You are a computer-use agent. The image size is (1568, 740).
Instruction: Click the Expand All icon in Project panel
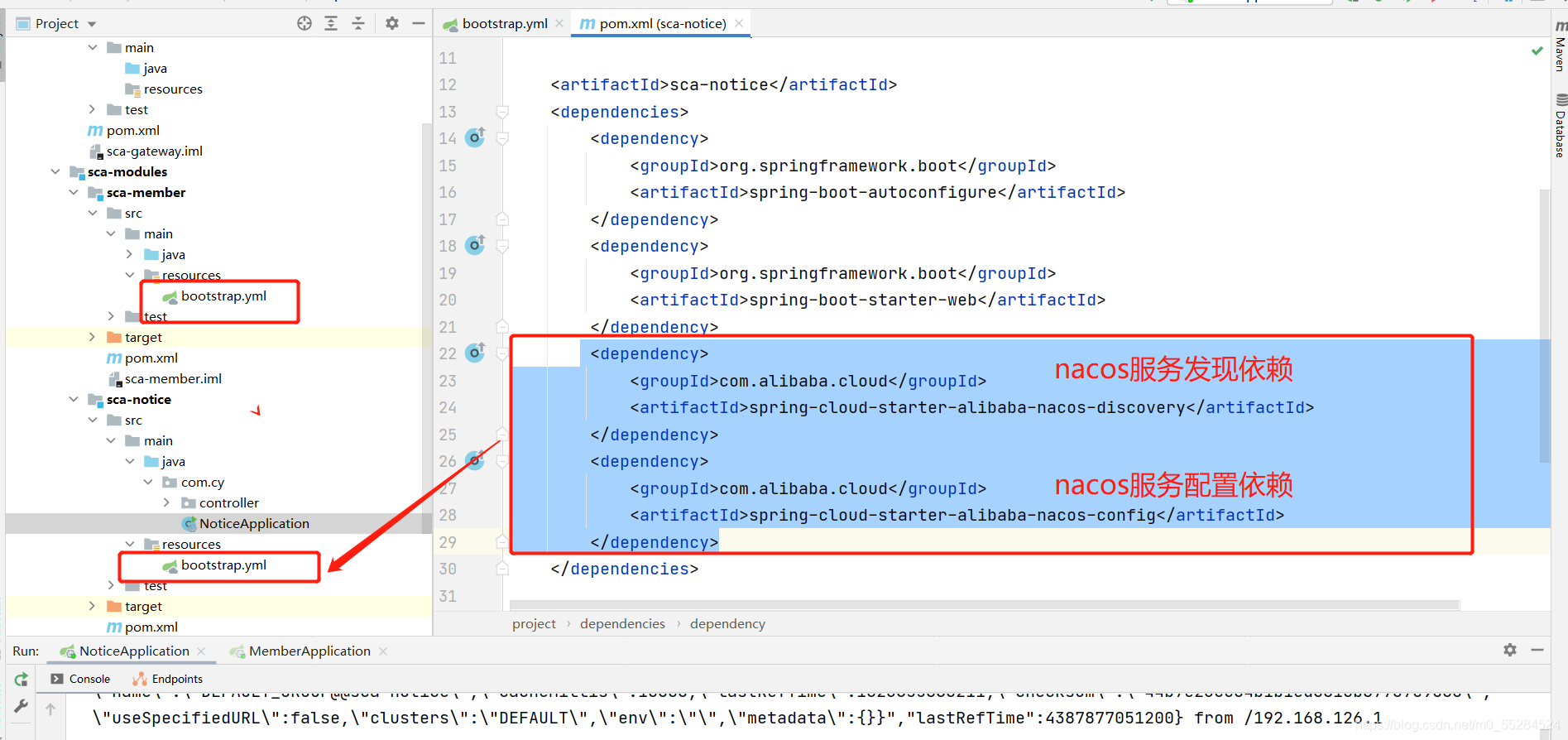click(331, 23)
